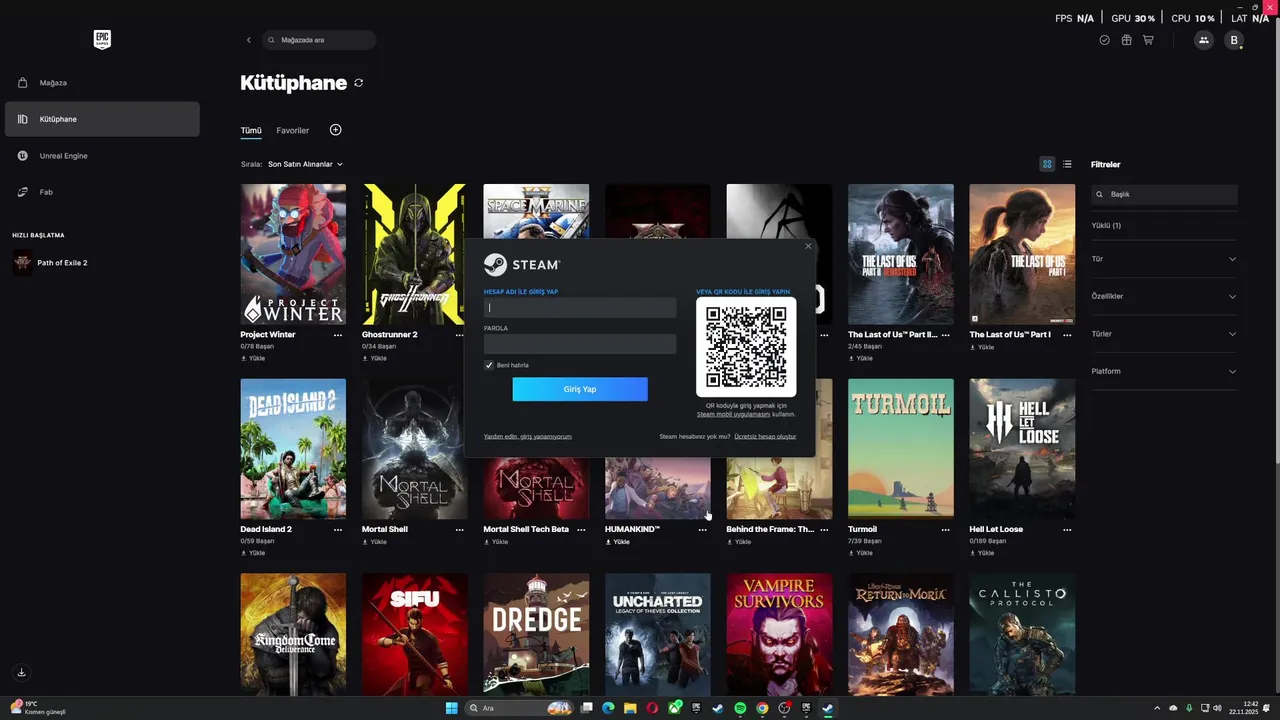Open the Dead Island 2 cover thumbnail
The image size is (1280, 720).
(293, 449)
